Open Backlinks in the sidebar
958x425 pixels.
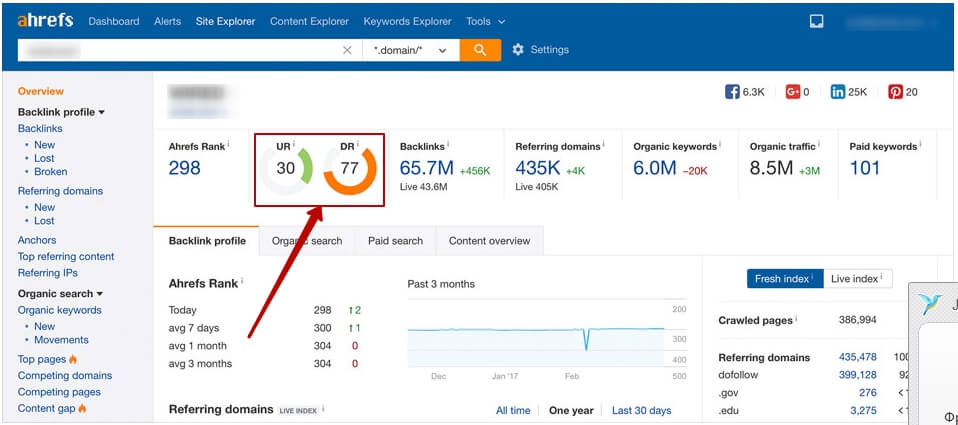point(40,129)
